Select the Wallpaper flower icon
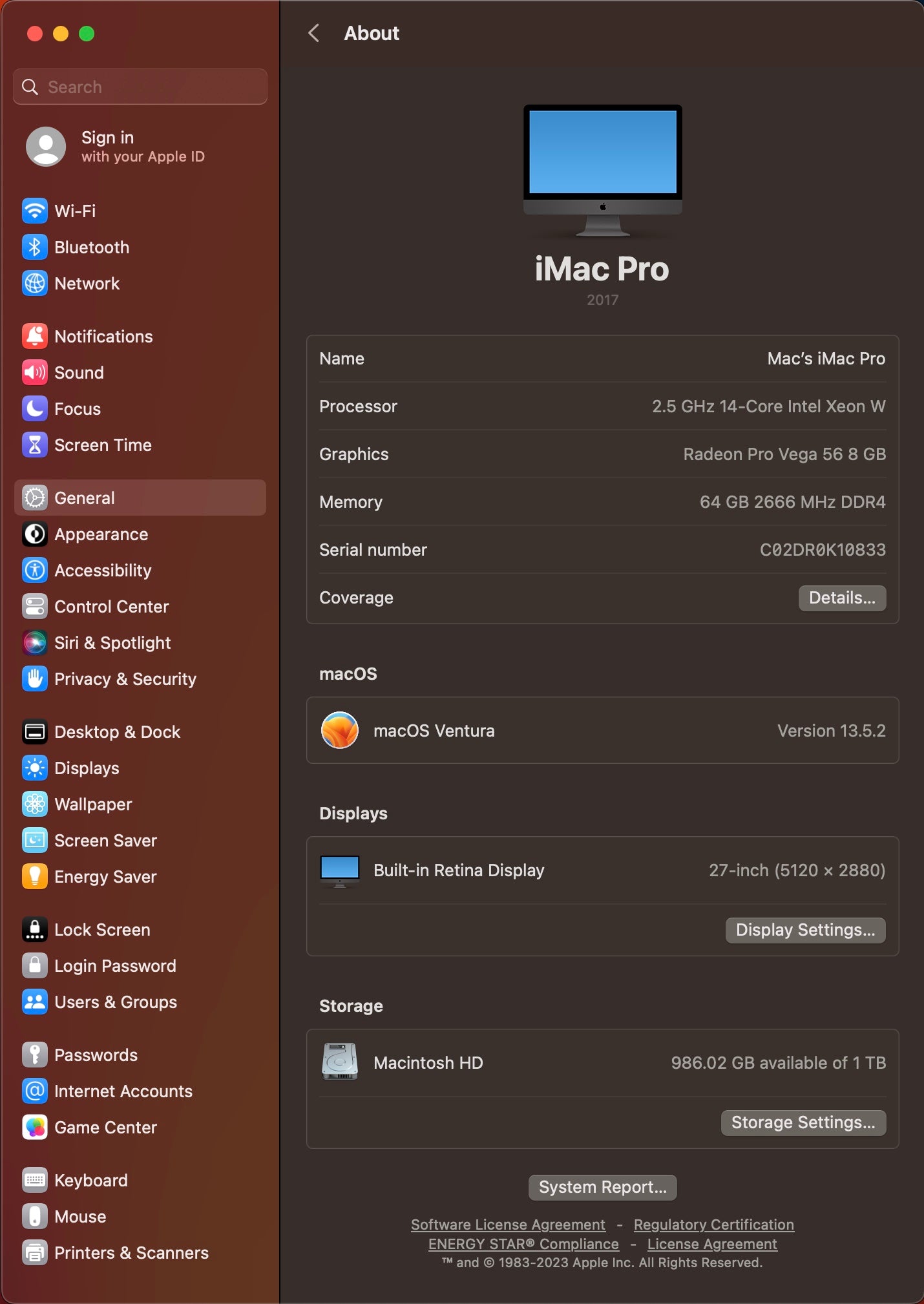This screenshot has width=924, height=1304. 34,804
